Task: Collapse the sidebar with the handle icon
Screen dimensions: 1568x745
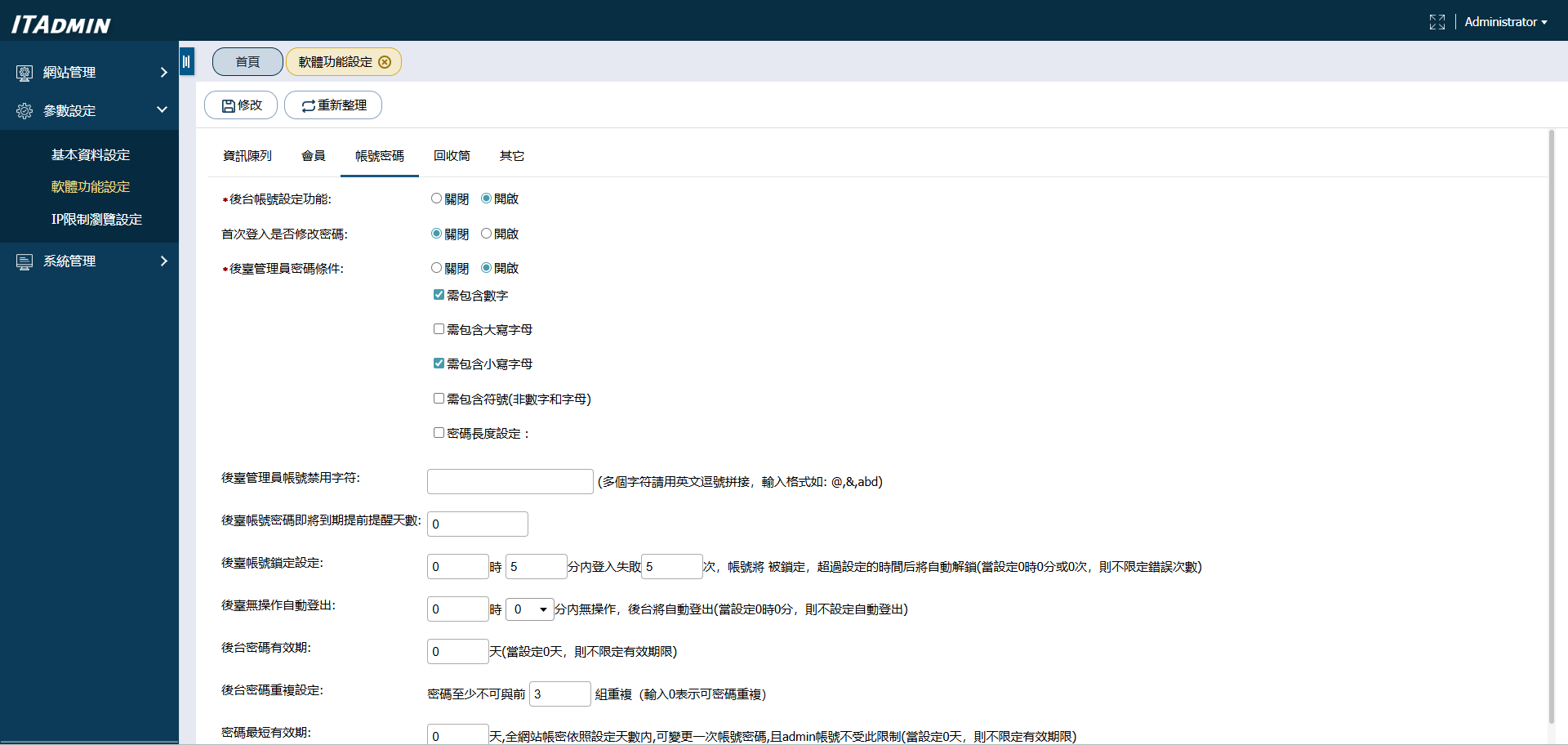Action: click(x=186, y=62)
